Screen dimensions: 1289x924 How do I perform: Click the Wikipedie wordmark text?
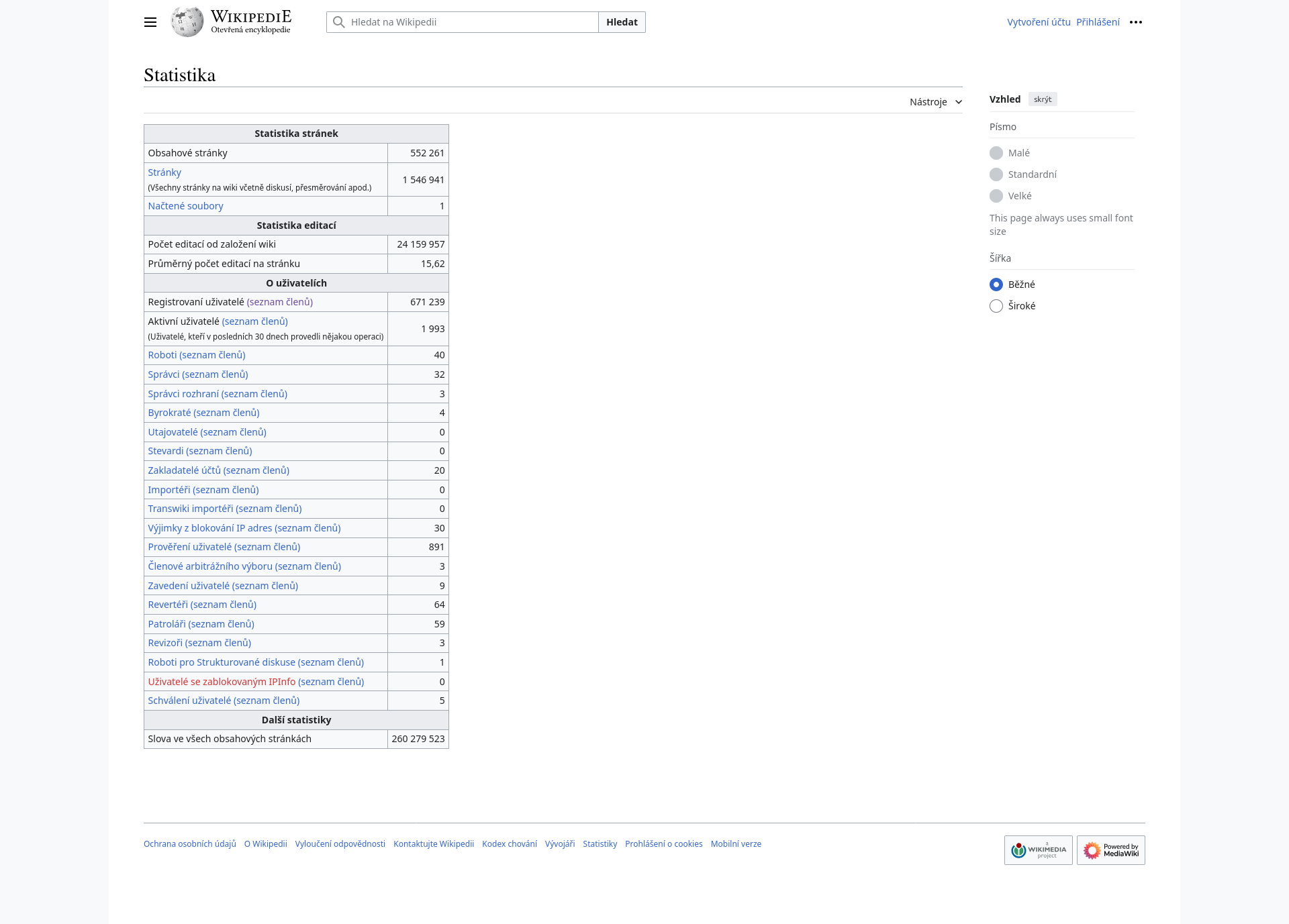pyautogui.click(x=251, y=17)
